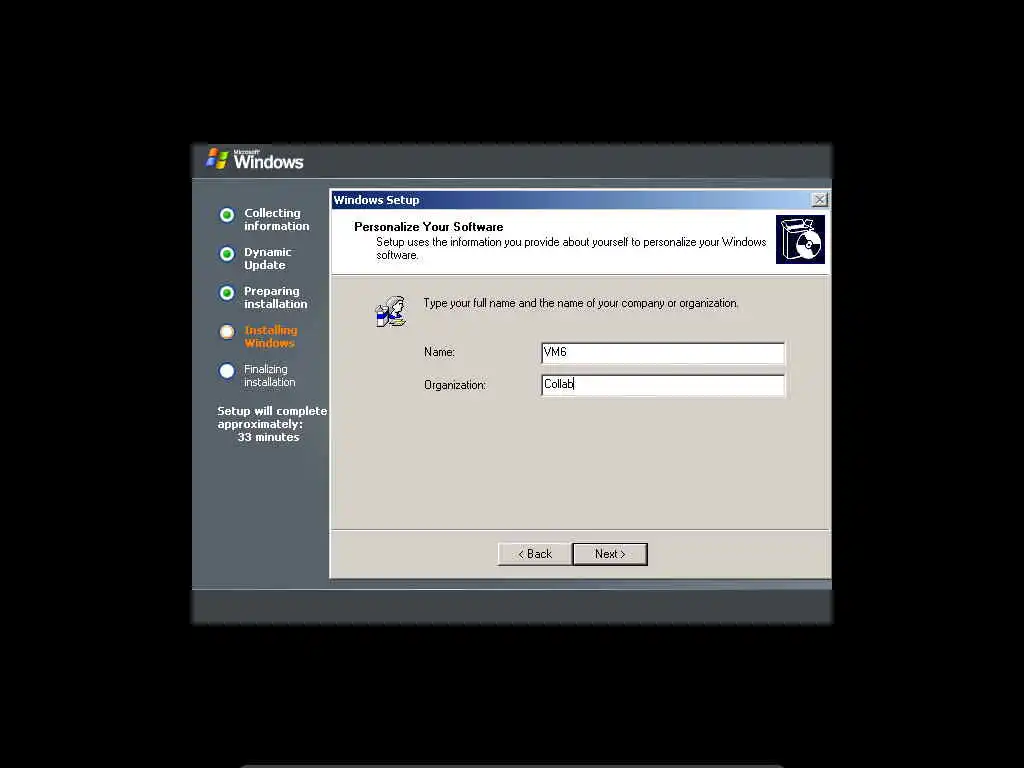Click the 'Finalizing installation' label
Viewport: 1024px width, 768px height.
pyautogui.click(x=270, y=376)
